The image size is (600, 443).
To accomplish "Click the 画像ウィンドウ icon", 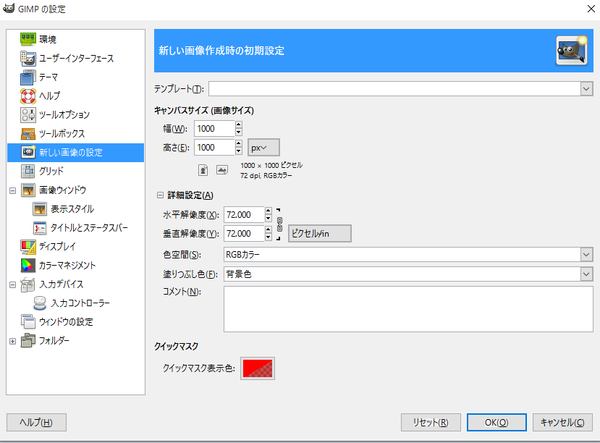I will 28,190.
